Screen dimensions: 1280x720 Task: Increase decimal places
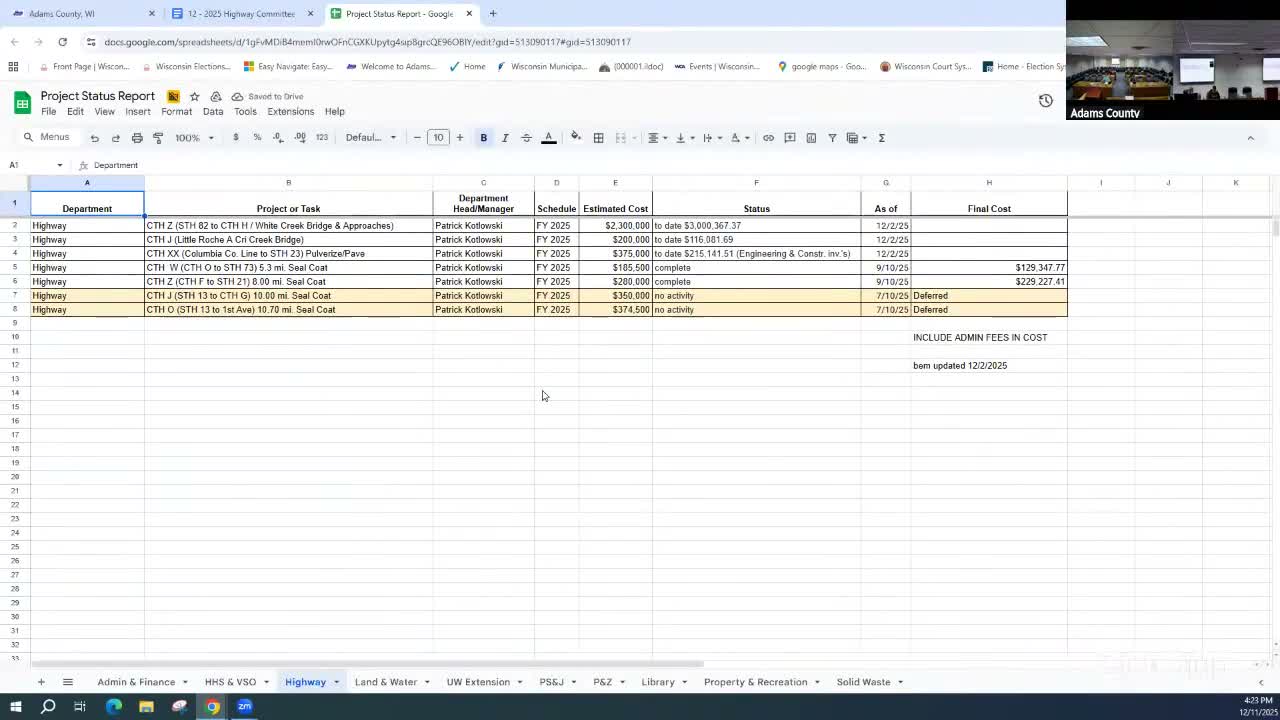300,138
